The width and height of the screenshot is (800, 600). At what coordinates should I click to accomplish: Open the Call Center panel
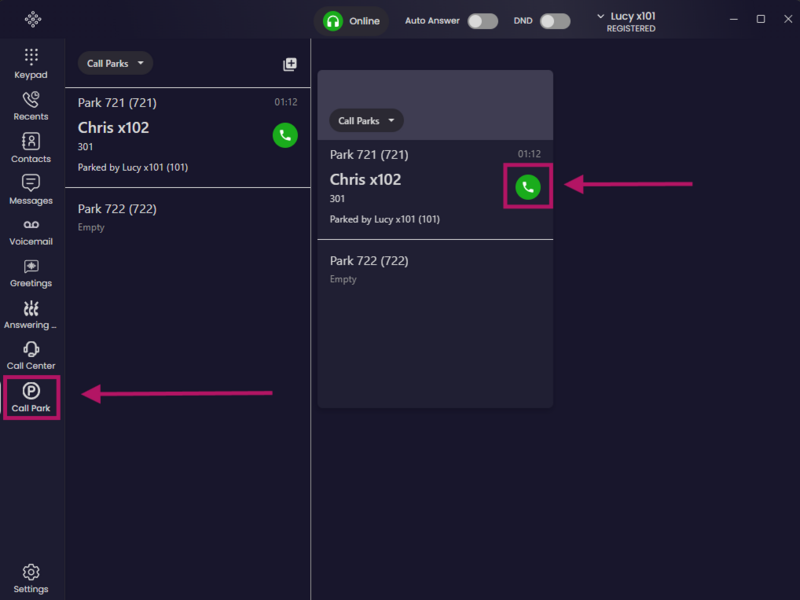click(x=31, y=356)
